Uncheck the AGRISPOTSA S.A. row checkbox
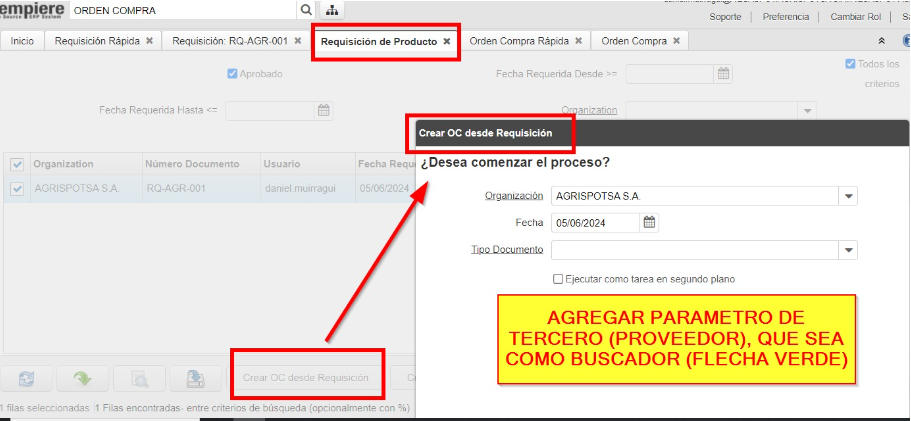This screenshot has height=421, width=911. 17,189
